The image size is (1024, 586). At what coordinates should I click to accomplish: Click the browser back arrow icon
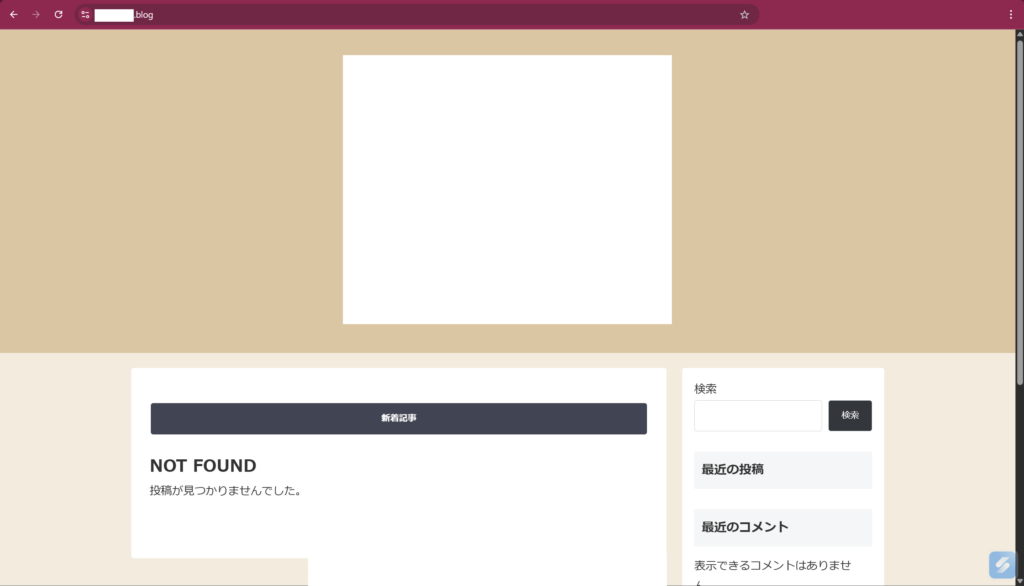tap(13, 14)
